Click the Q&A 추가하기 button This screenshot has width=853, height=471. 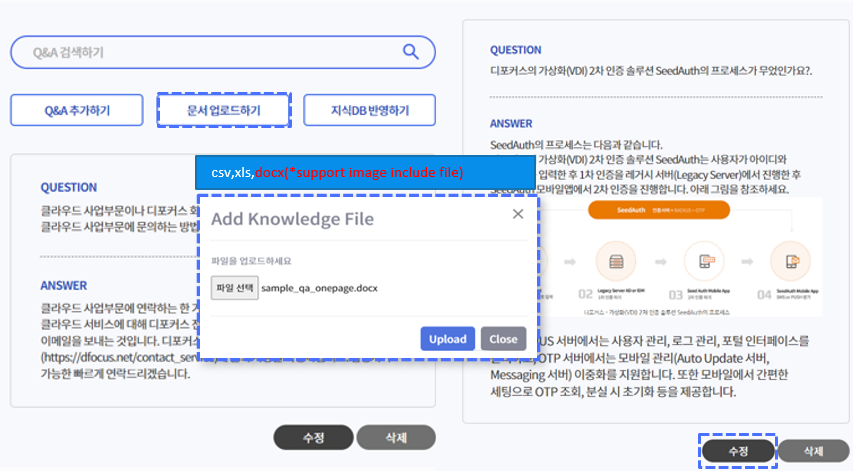77,110
